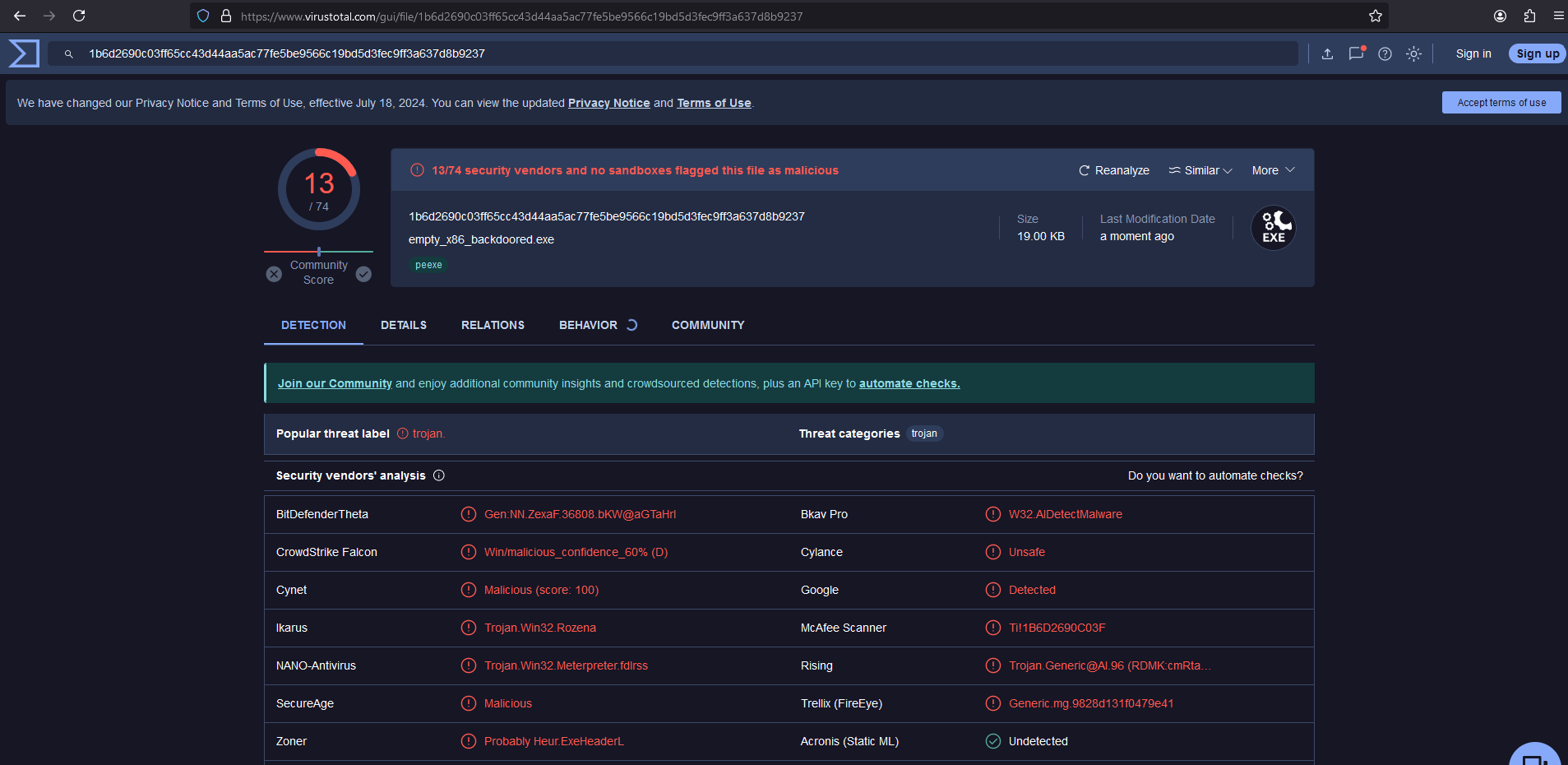Click the tracking protection shield icon
Viewport: 1568px width, 765px height.
[x=203, y=16]
